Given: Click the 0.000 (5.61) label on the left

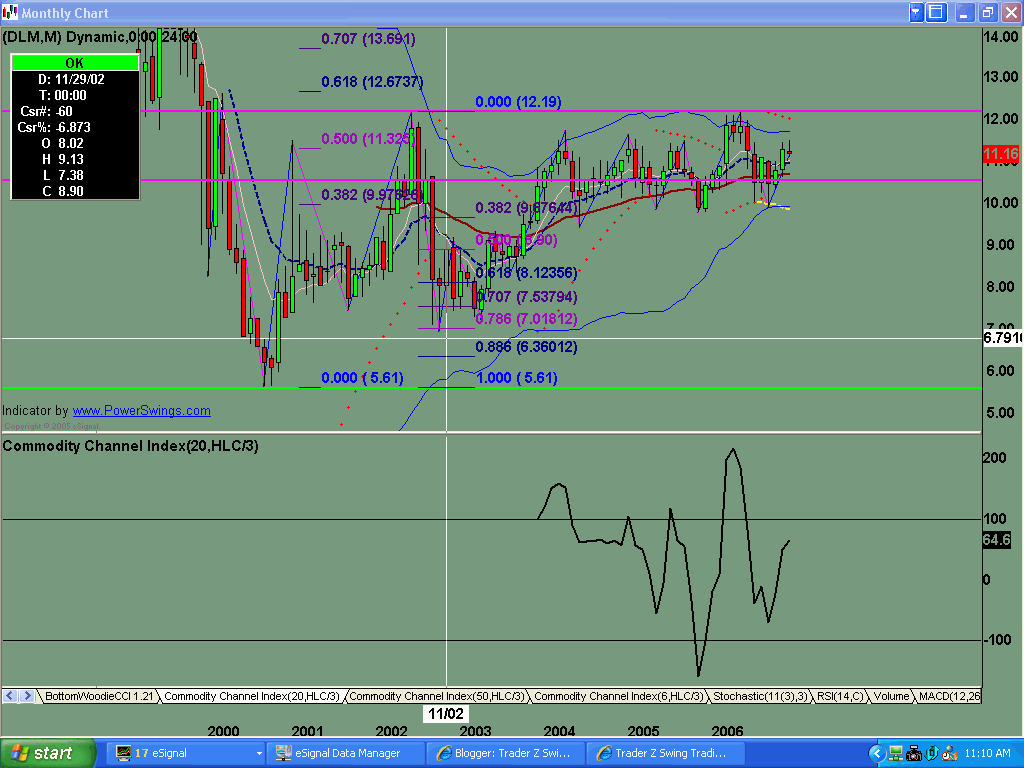Looking at the screenshot, I should point(362,378).
